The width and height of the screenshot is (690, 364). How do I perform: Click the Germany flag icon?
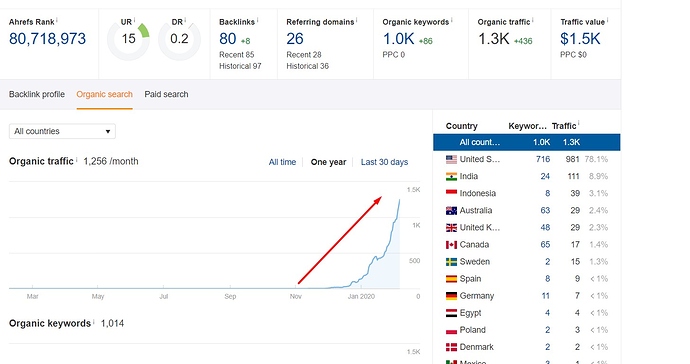451,296
